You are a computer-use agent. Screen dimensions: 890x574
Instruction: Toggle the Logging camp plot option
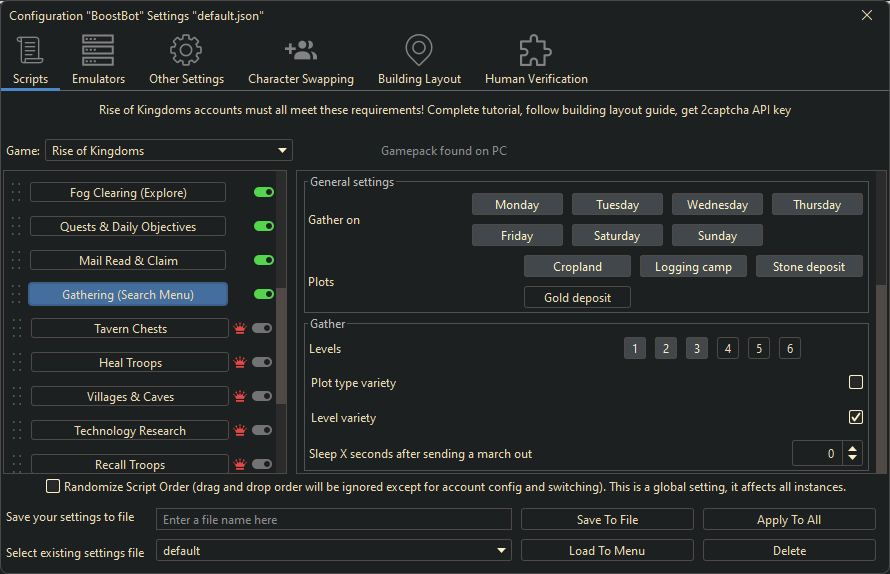click(693, 266)
